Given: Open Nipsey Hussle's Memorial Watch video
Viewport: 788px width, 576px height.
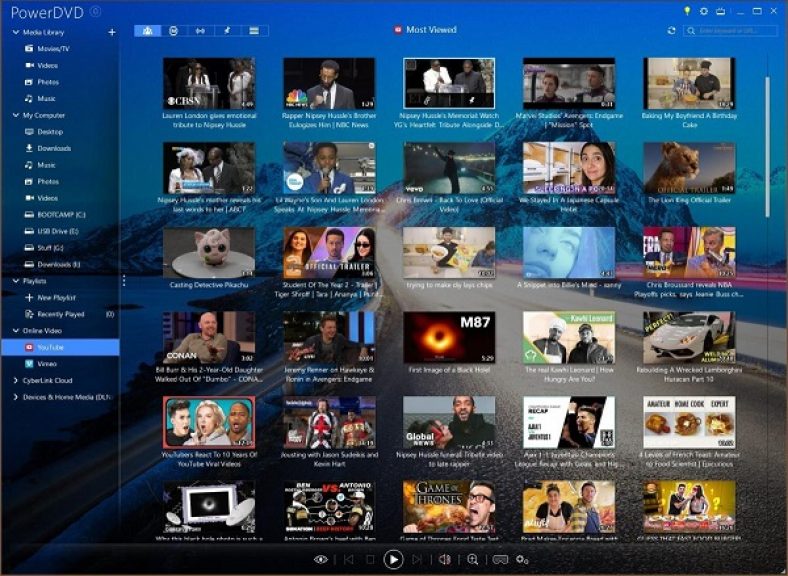Looking at the screenshot, I should click(x=449, y=83).
